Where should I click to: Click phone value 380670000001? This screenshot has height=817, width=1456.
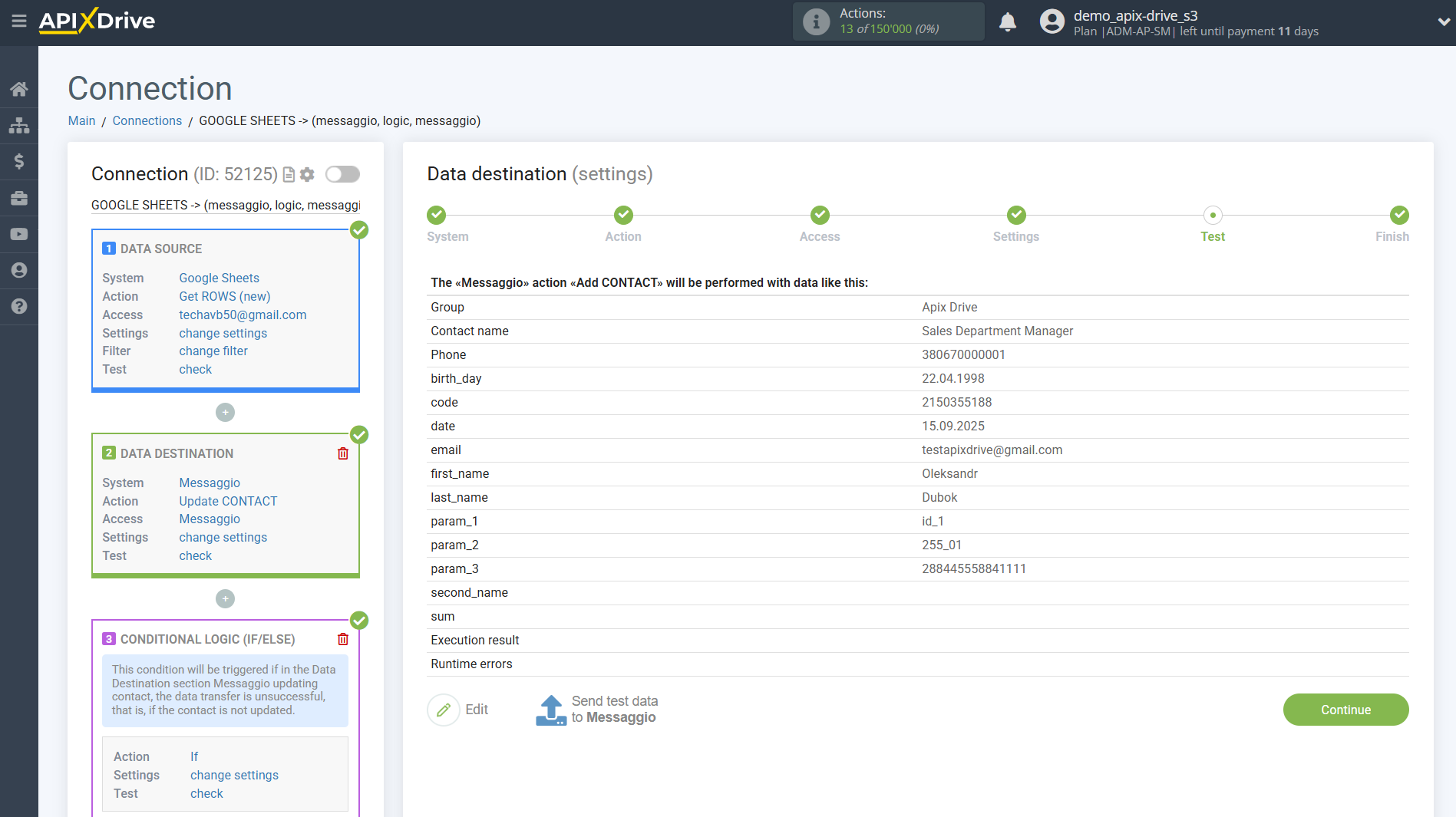pos(963,354)
